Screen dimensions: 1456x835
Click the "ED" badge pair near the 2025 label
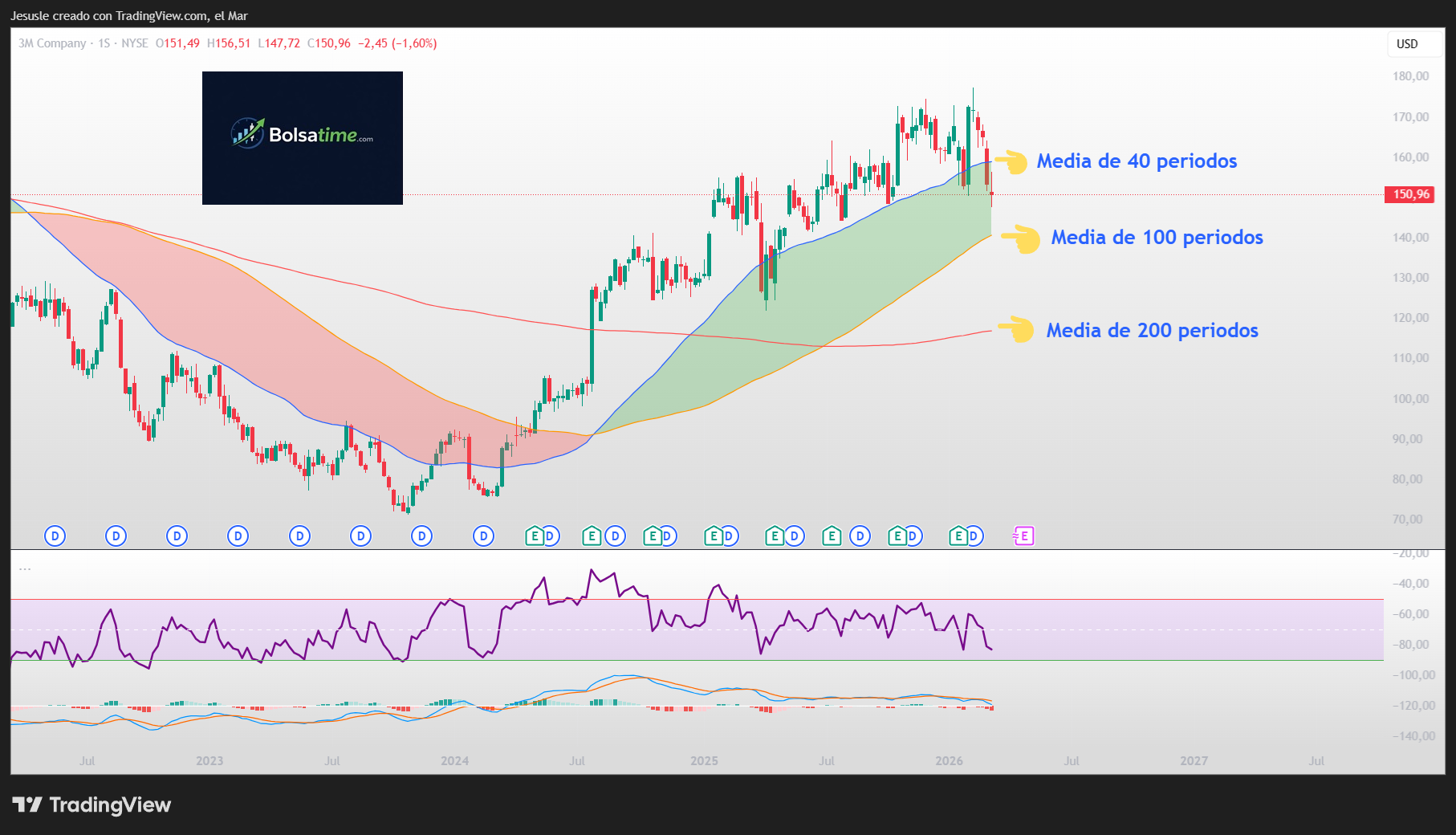[720, 536]
